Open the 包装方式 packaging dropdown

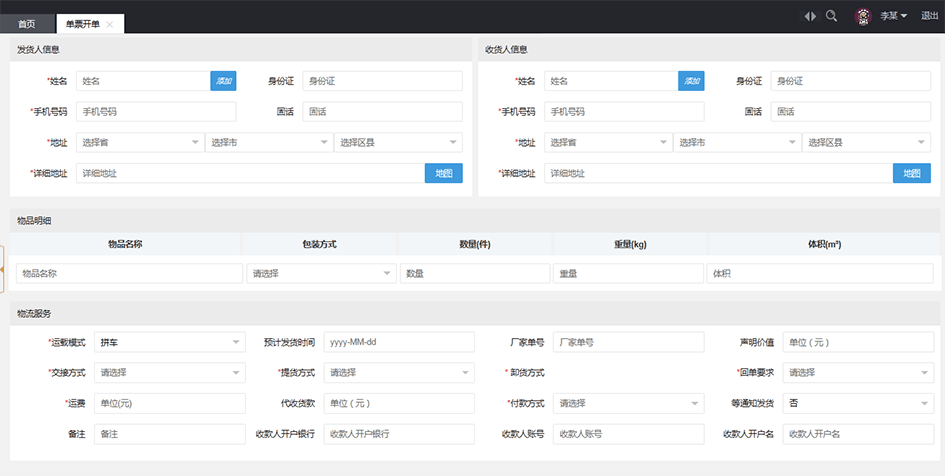(x=321, y=273)
